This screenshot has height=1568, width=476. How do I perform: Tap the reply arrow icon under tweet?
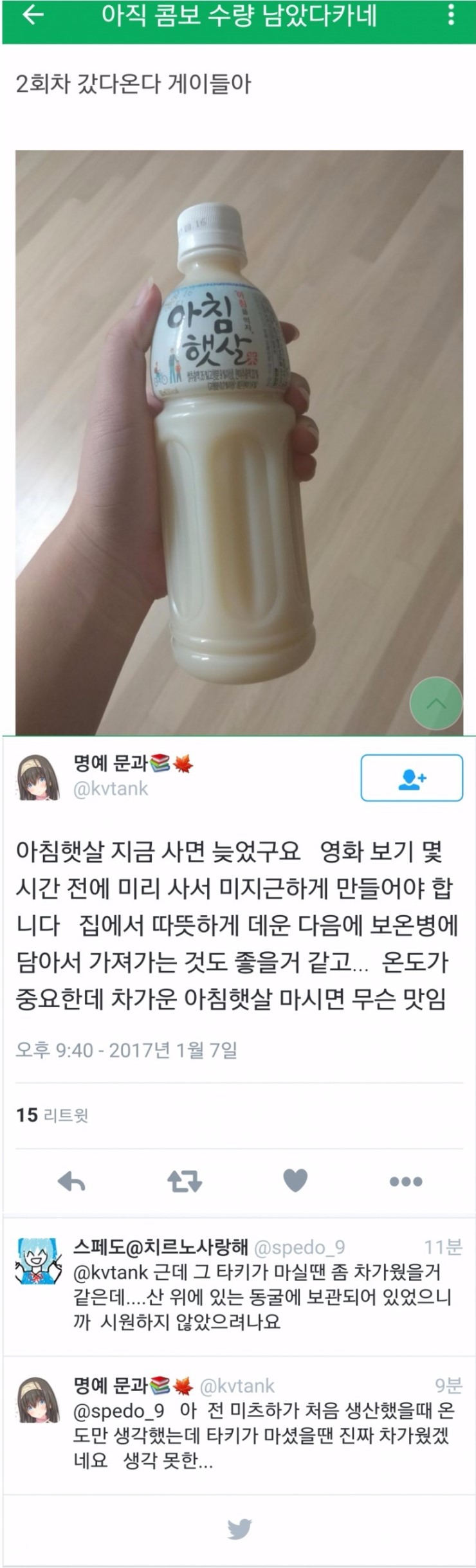click(x=71, y=1181)
